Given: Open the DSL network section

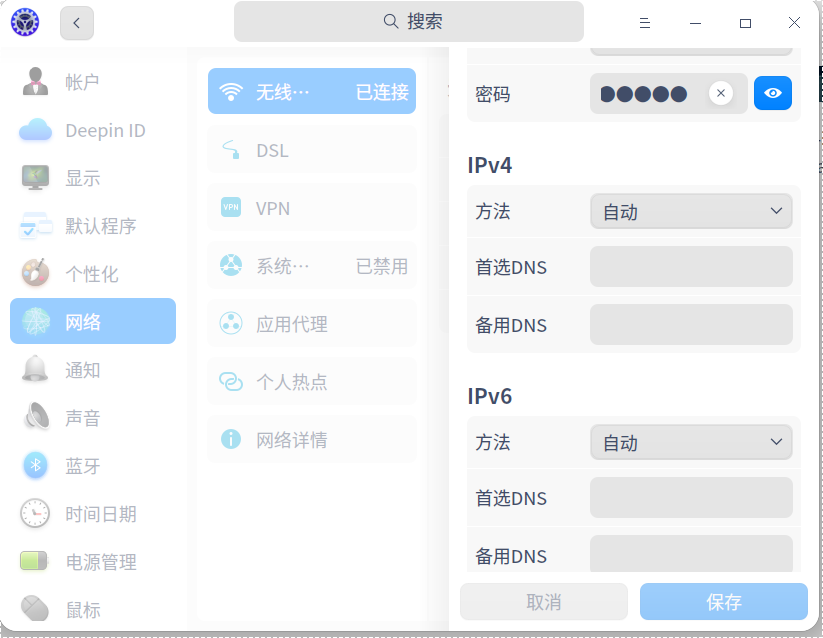Looking at the screenshot, I should pos(312,150).
